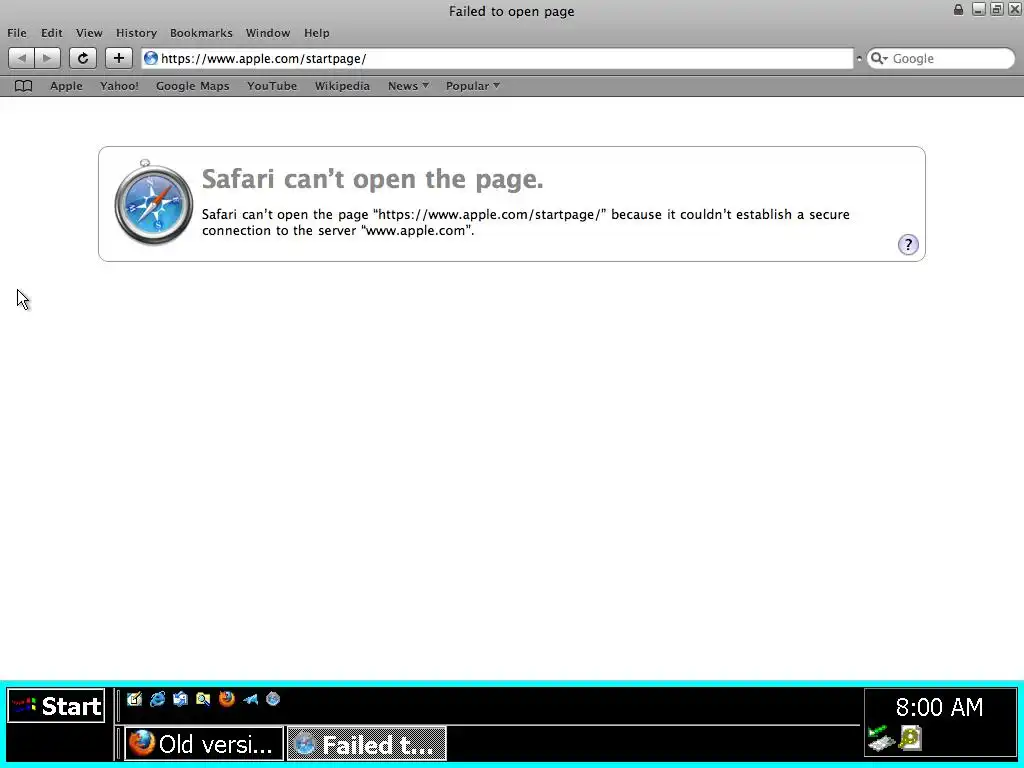Open the Help menu
Screen dimensions: 1024x768
click(x=317, y=33)
